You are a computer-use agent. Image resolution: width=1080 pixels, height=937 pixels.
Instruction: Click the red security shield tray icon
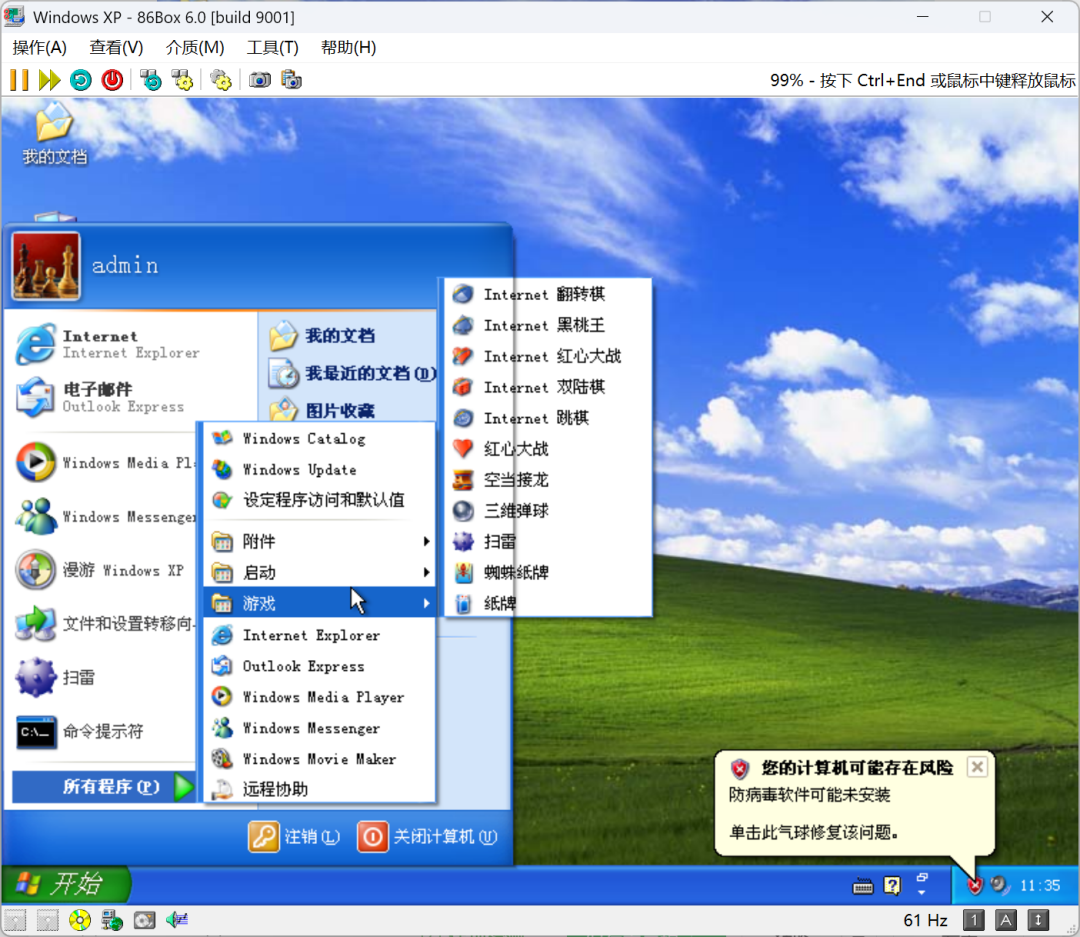(974, 885)
